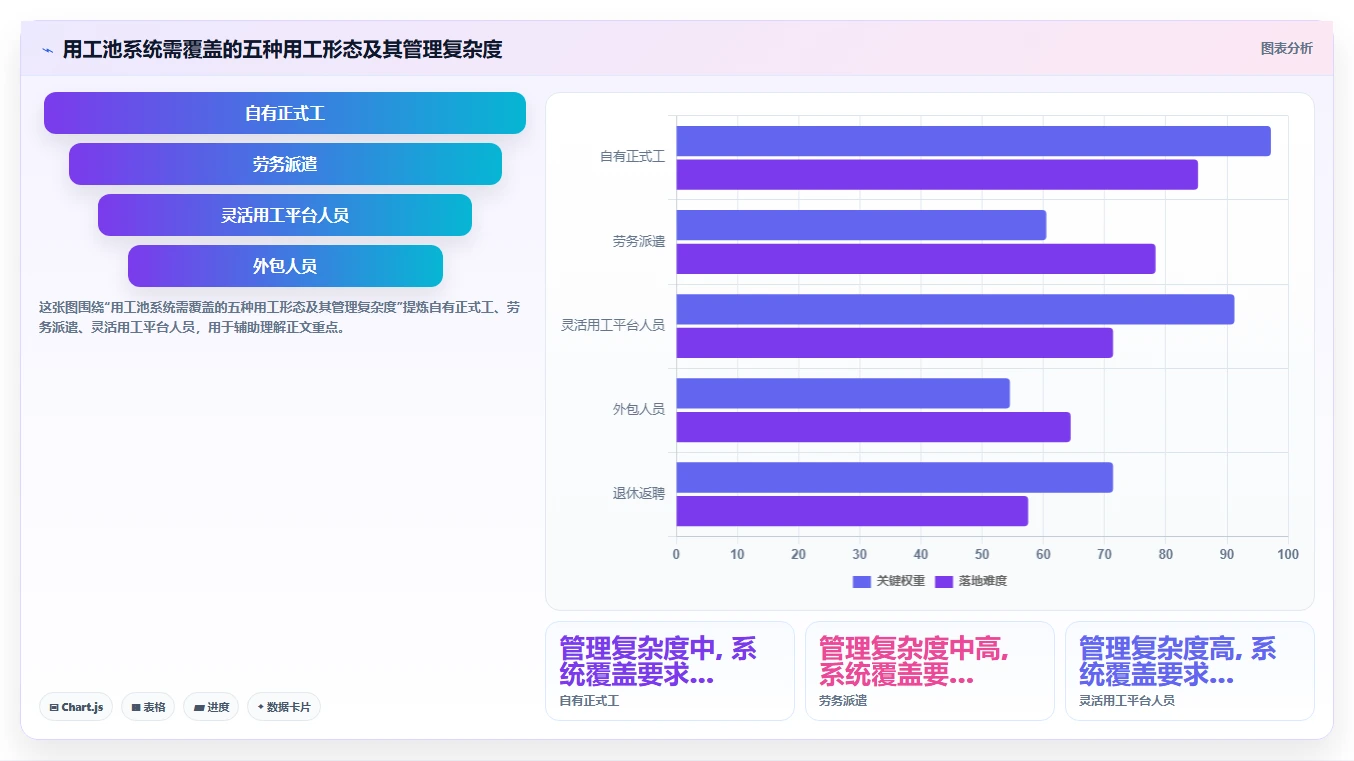
Task: Click the 表格 tag chip
Action: (x=148, y=707)
